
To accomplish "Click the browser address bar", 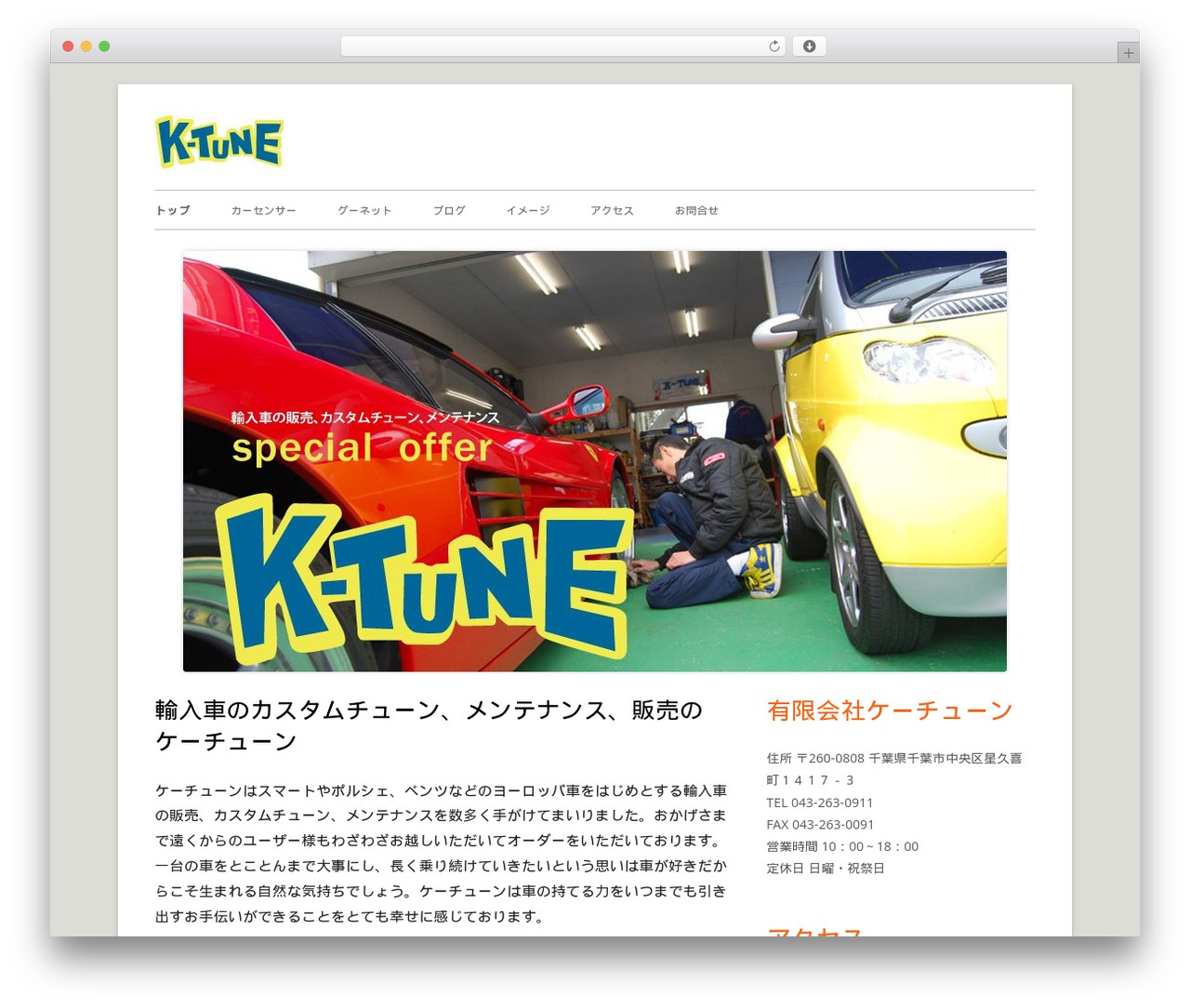I will (563, 46).
